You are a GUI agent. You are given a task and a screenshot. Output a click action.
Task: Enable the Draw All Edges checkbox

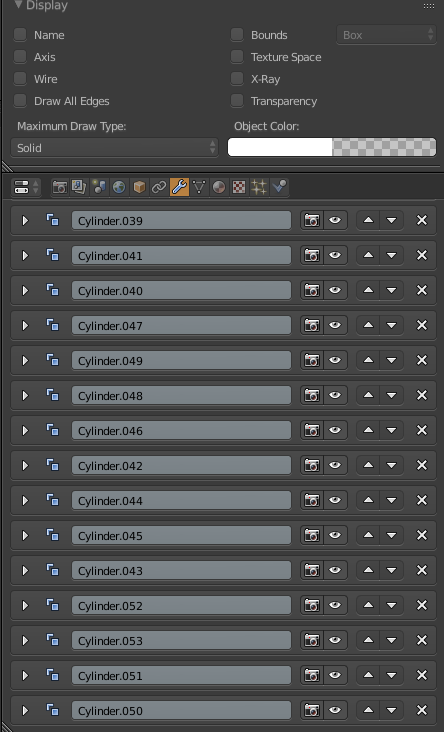pos(20,100)
